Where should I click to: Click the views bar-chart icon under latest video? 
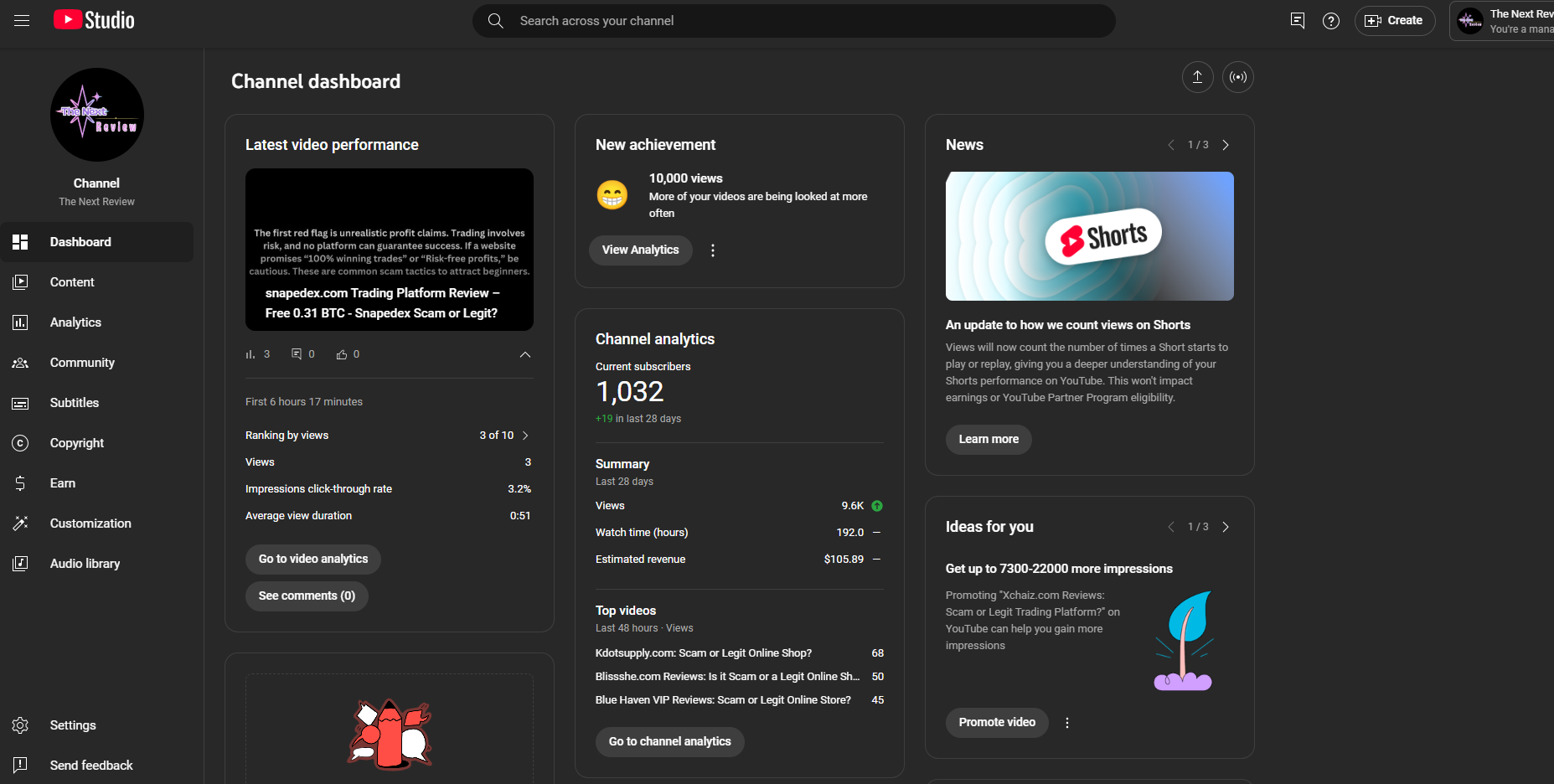[x=250, y=354]
